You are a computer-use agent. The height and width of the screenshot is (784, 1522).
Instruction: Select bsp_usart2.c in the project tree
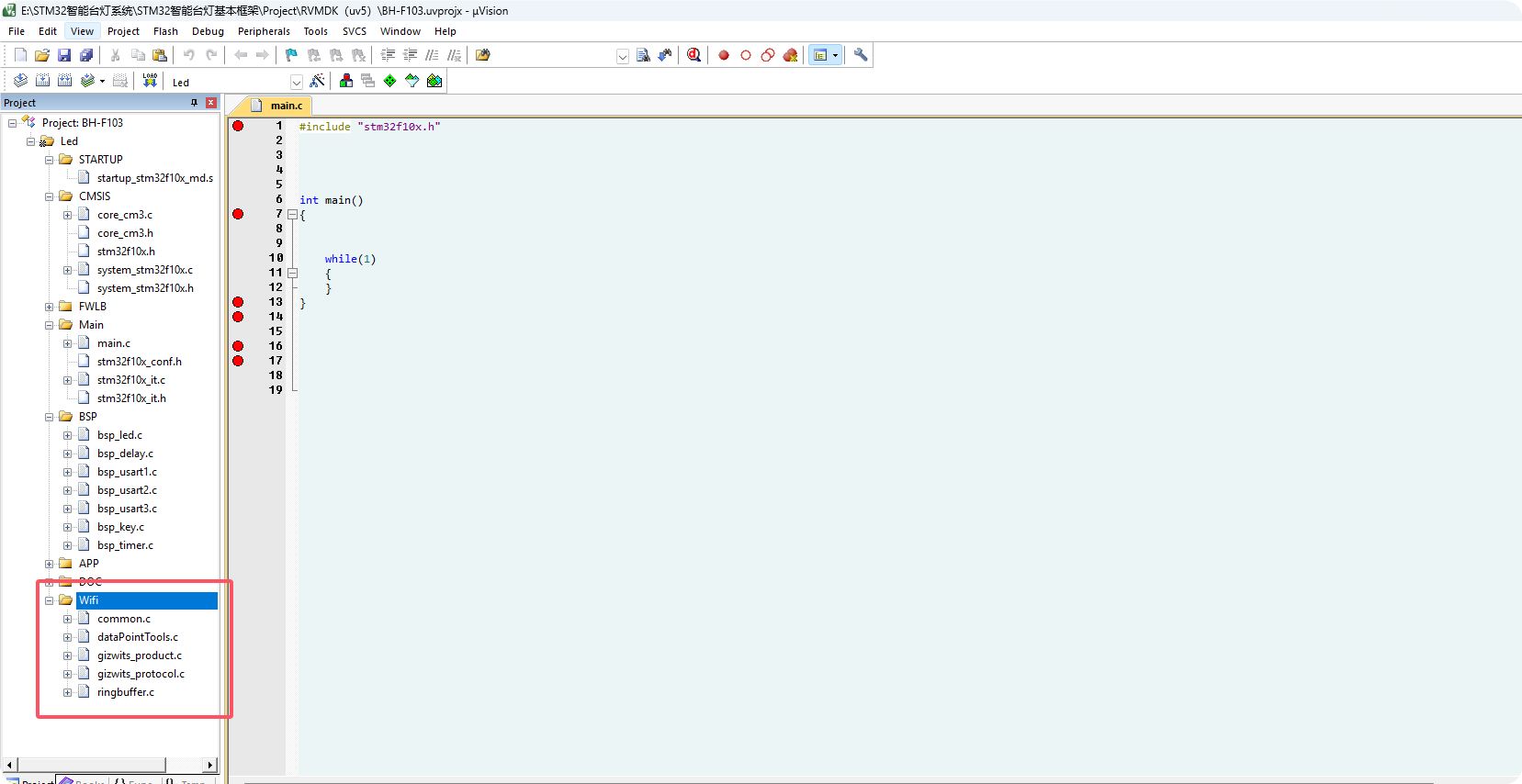[127, 490]
